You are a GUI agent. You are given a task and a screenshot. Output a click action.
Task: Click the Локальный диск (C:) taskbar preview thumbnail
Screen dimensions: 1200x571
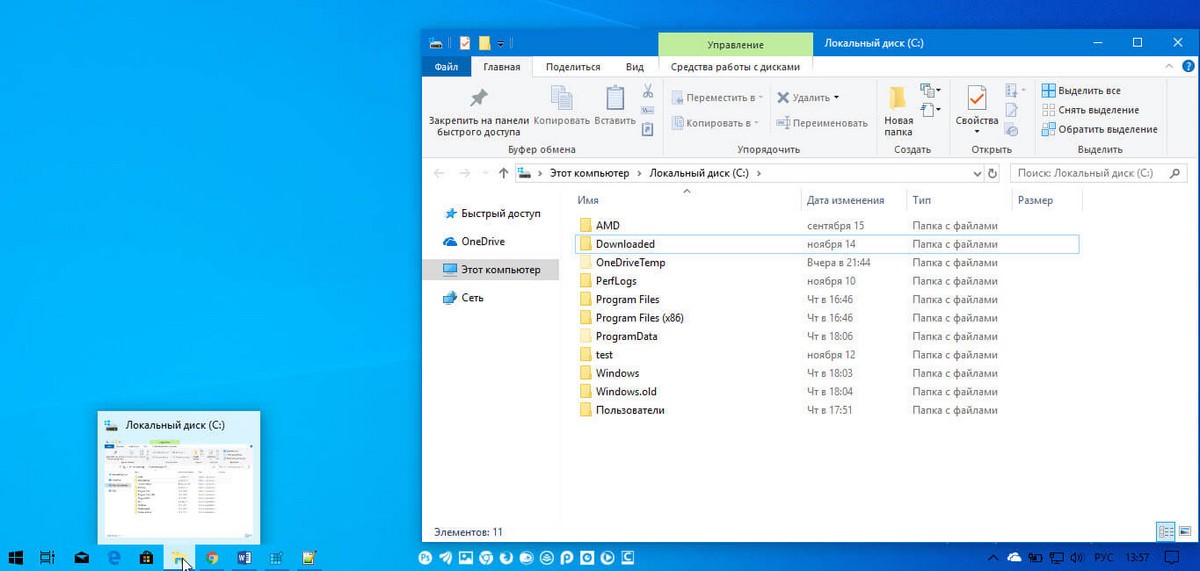tap(179, 477)
